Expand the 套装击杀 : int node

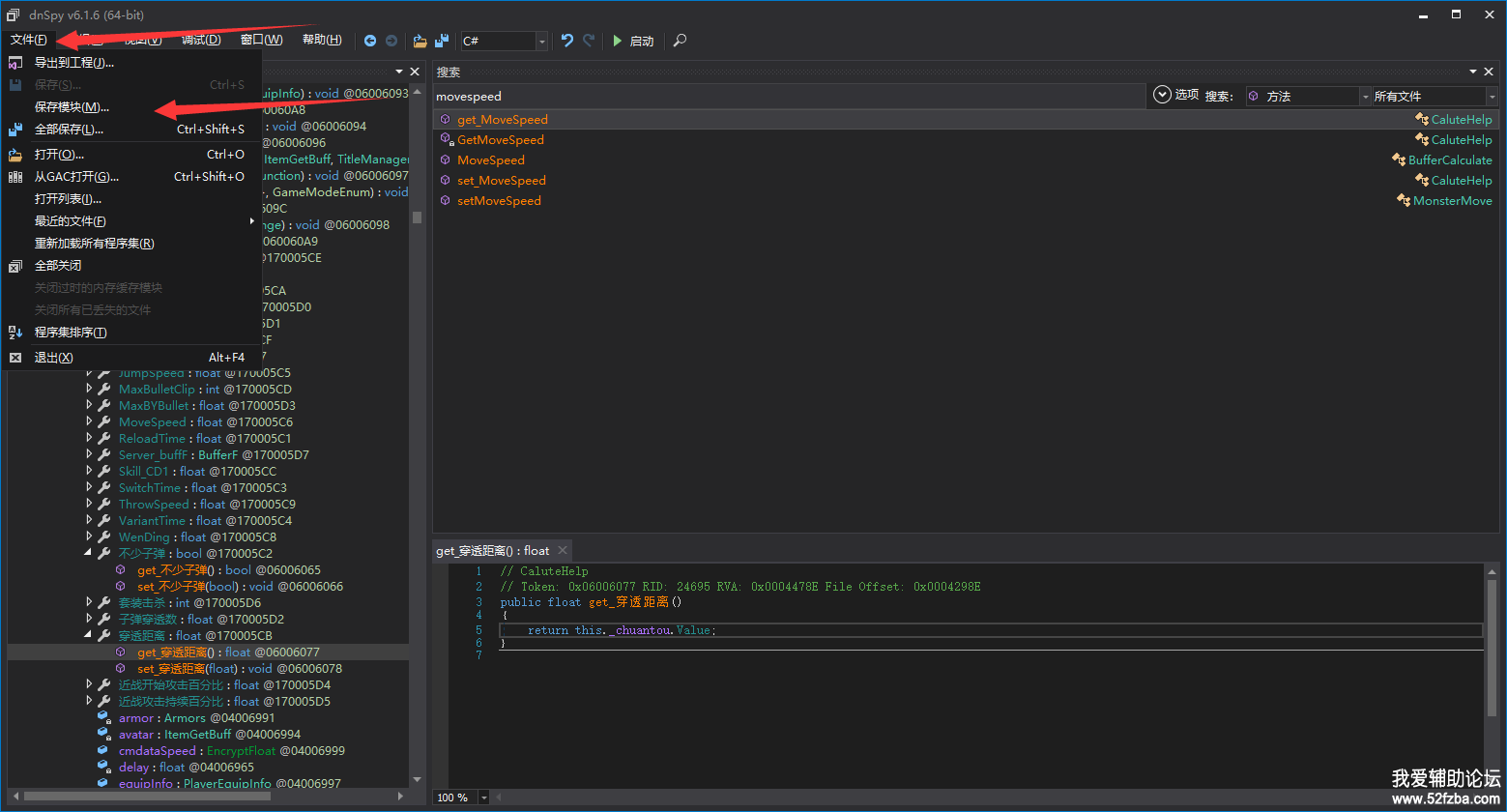[x=90, y=603]
